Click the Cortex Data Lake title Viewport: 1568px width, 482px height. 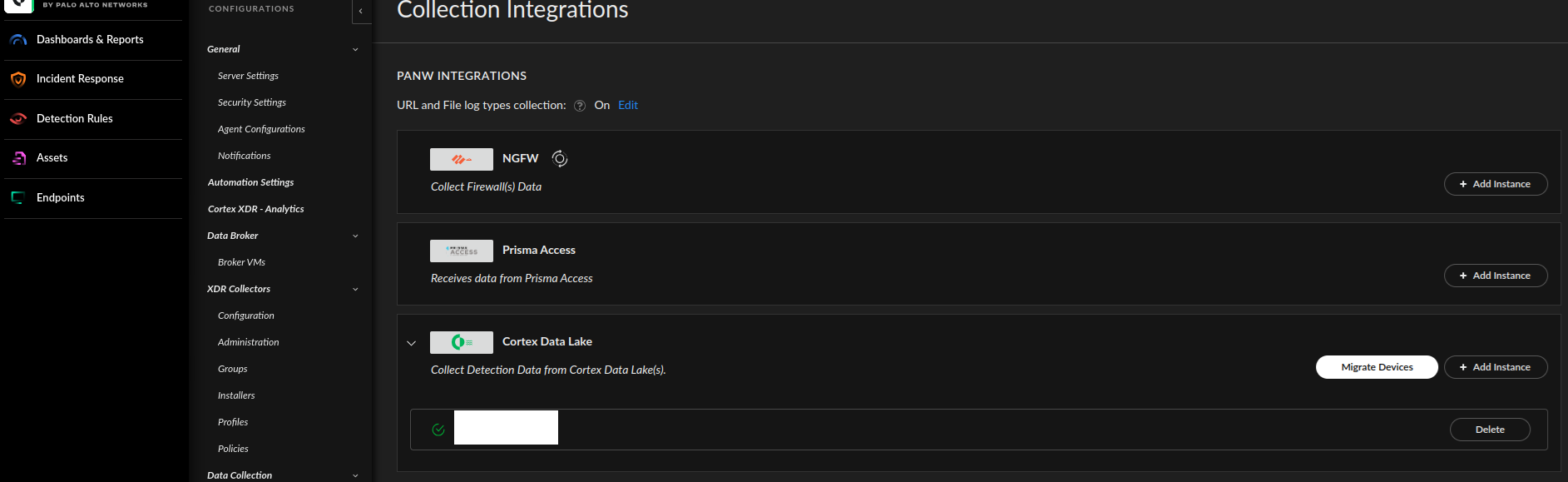click(x=547, y=341)
